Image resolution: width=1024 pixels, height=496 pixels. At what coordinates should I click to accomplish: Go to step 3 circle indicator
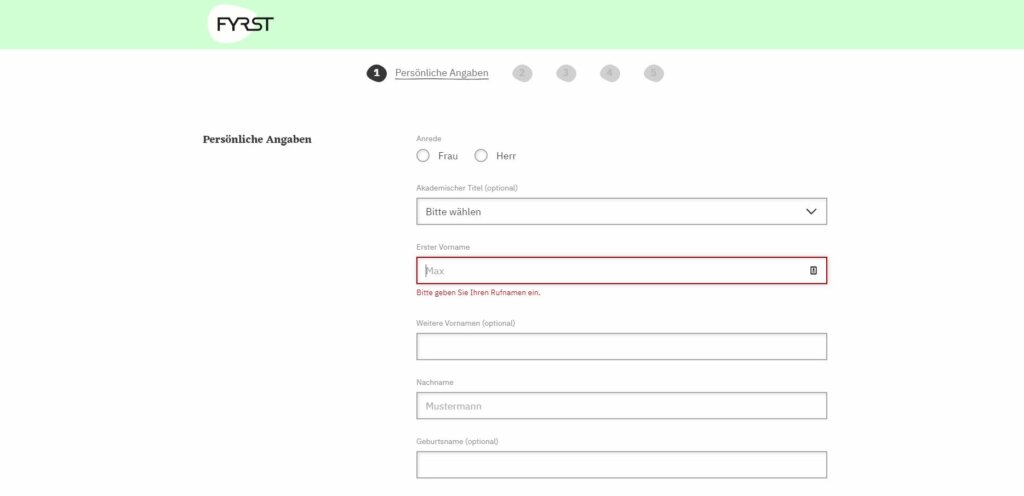[566, 73]
